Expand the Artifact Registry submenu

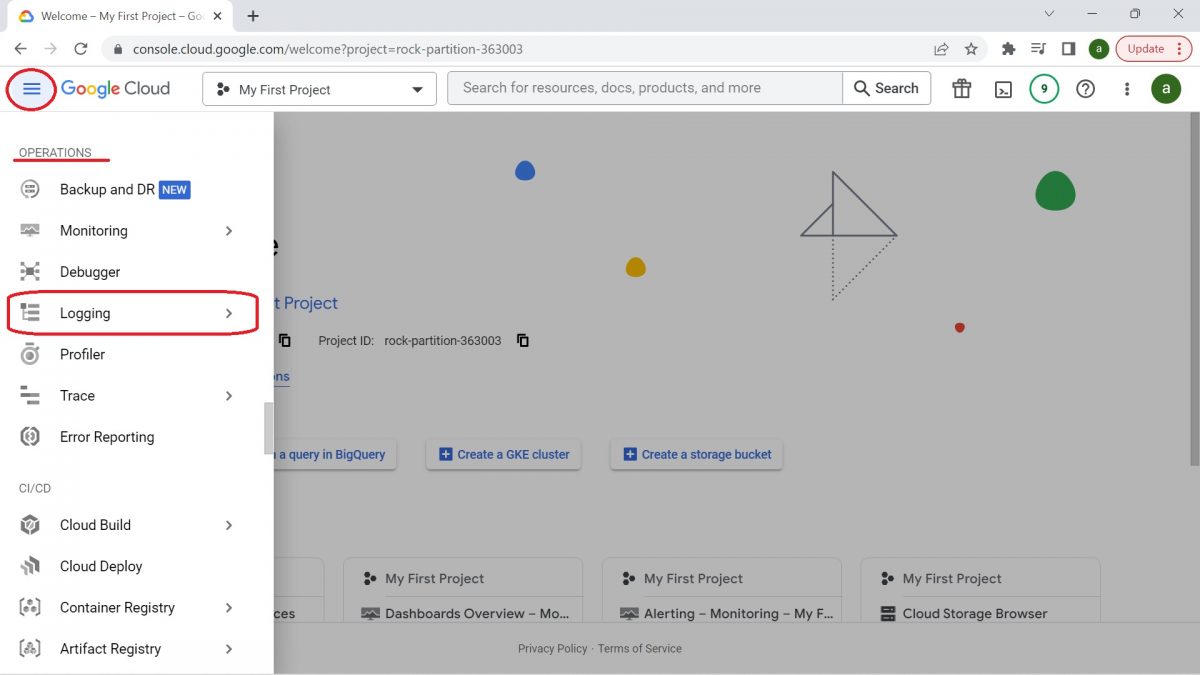point(228,648)
